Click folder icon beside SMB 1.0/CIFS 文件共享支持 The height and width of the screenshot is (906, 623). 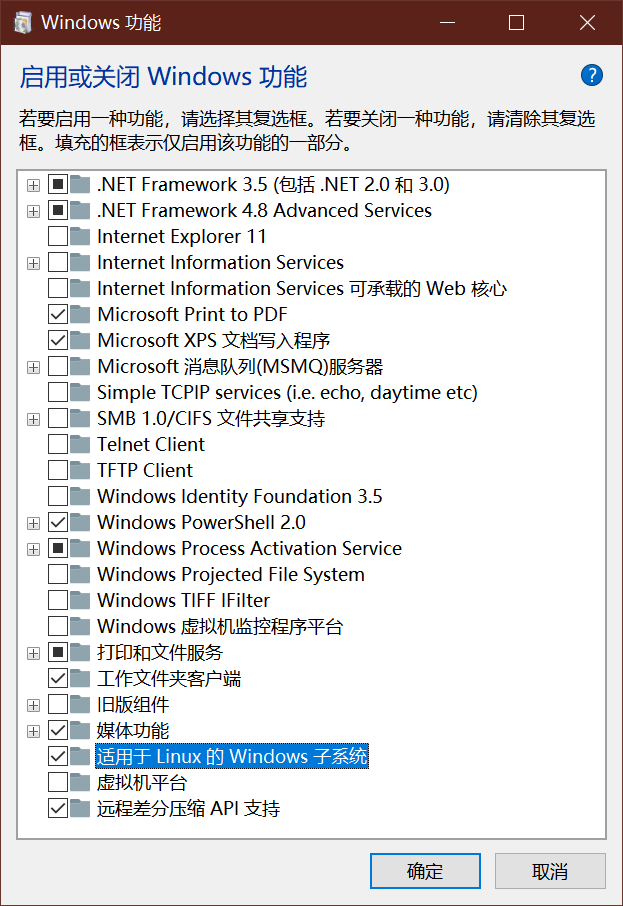pyautogui.click(x=80, y=418)
